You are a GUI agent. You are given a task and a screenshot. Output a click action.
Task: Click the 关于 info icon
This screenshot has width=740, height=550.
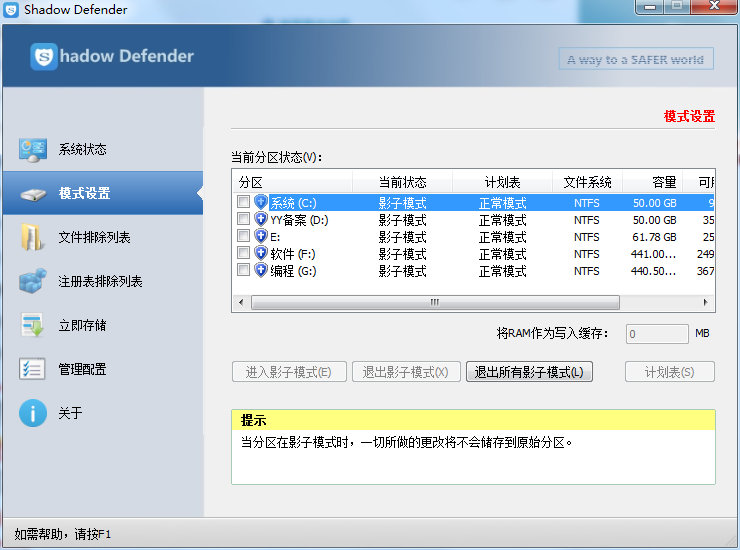pos(33,413)
